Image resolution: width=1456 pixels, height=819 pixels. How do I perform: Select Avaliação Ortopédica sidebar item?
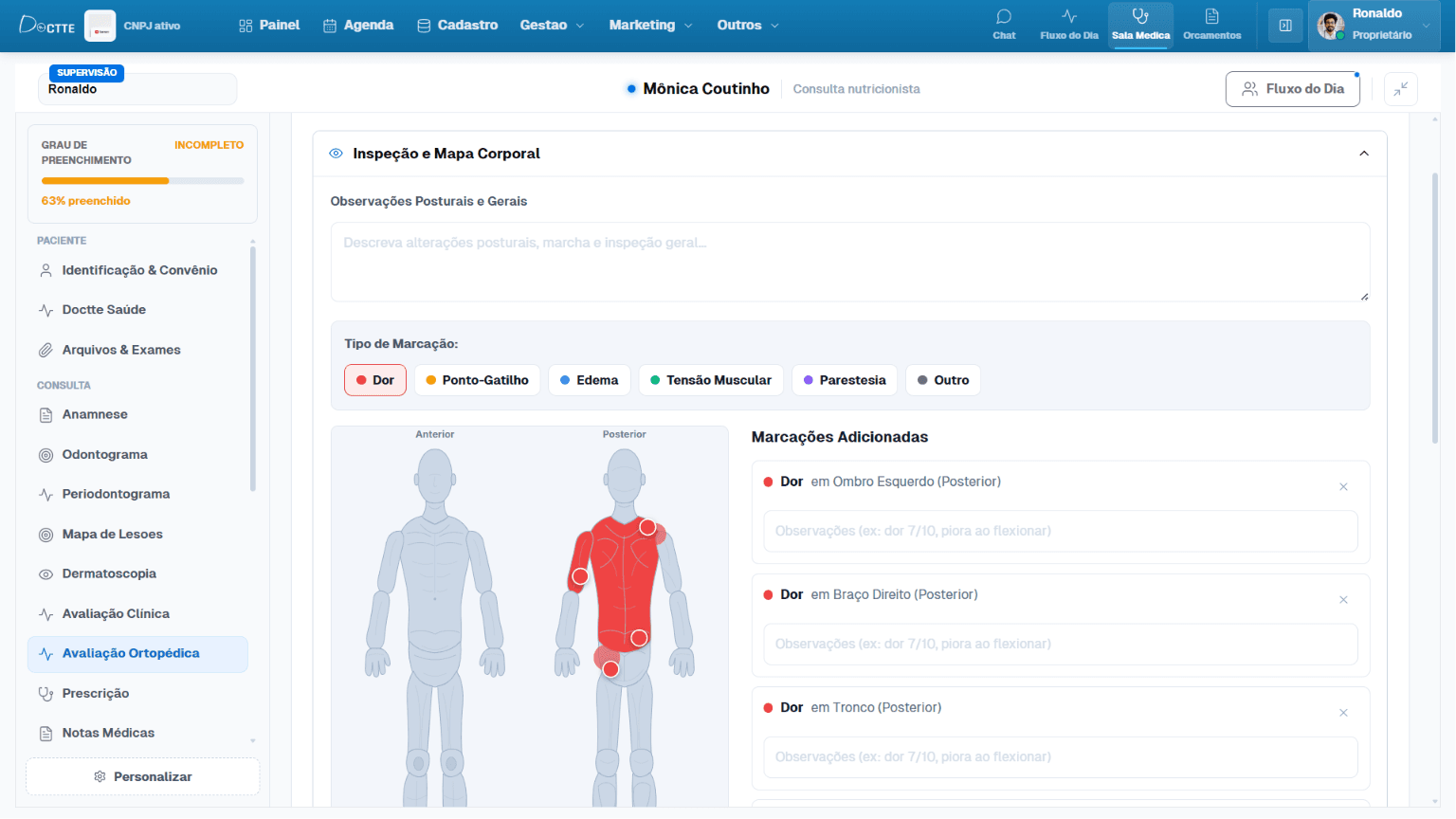[137, 654]
